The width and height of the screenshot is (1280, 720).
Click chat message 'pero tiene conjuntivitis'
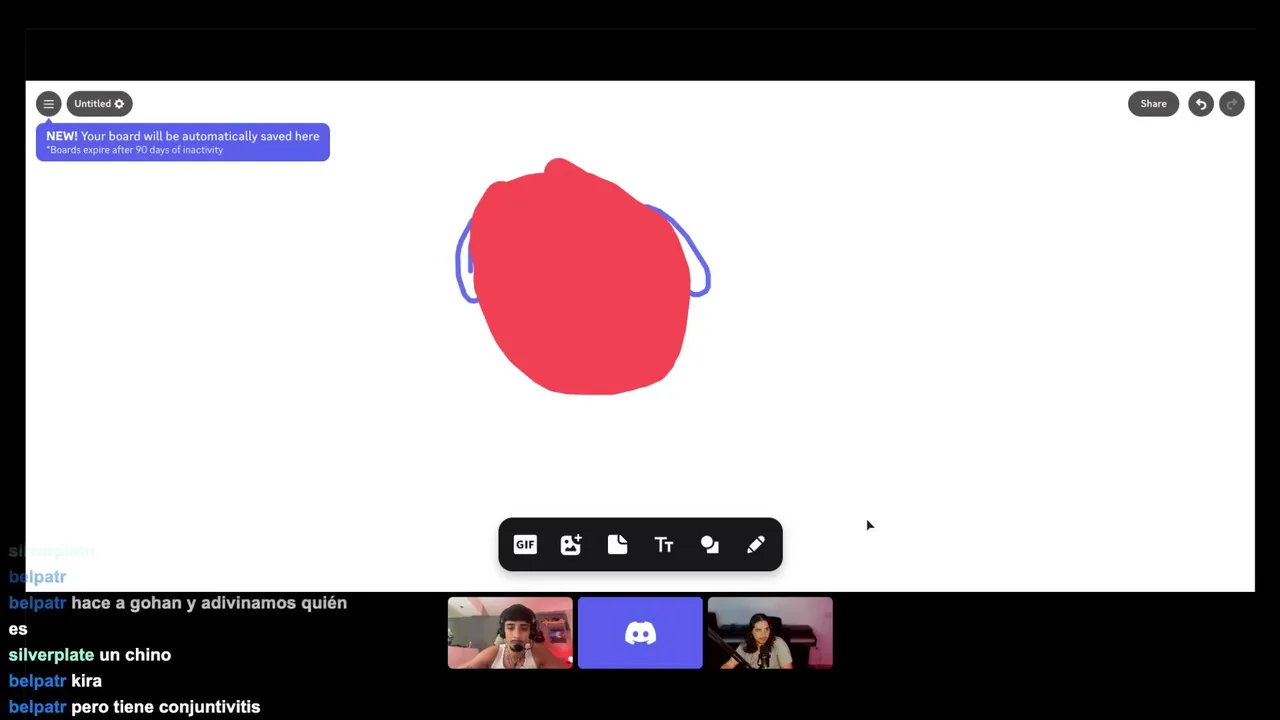(166, 707)
